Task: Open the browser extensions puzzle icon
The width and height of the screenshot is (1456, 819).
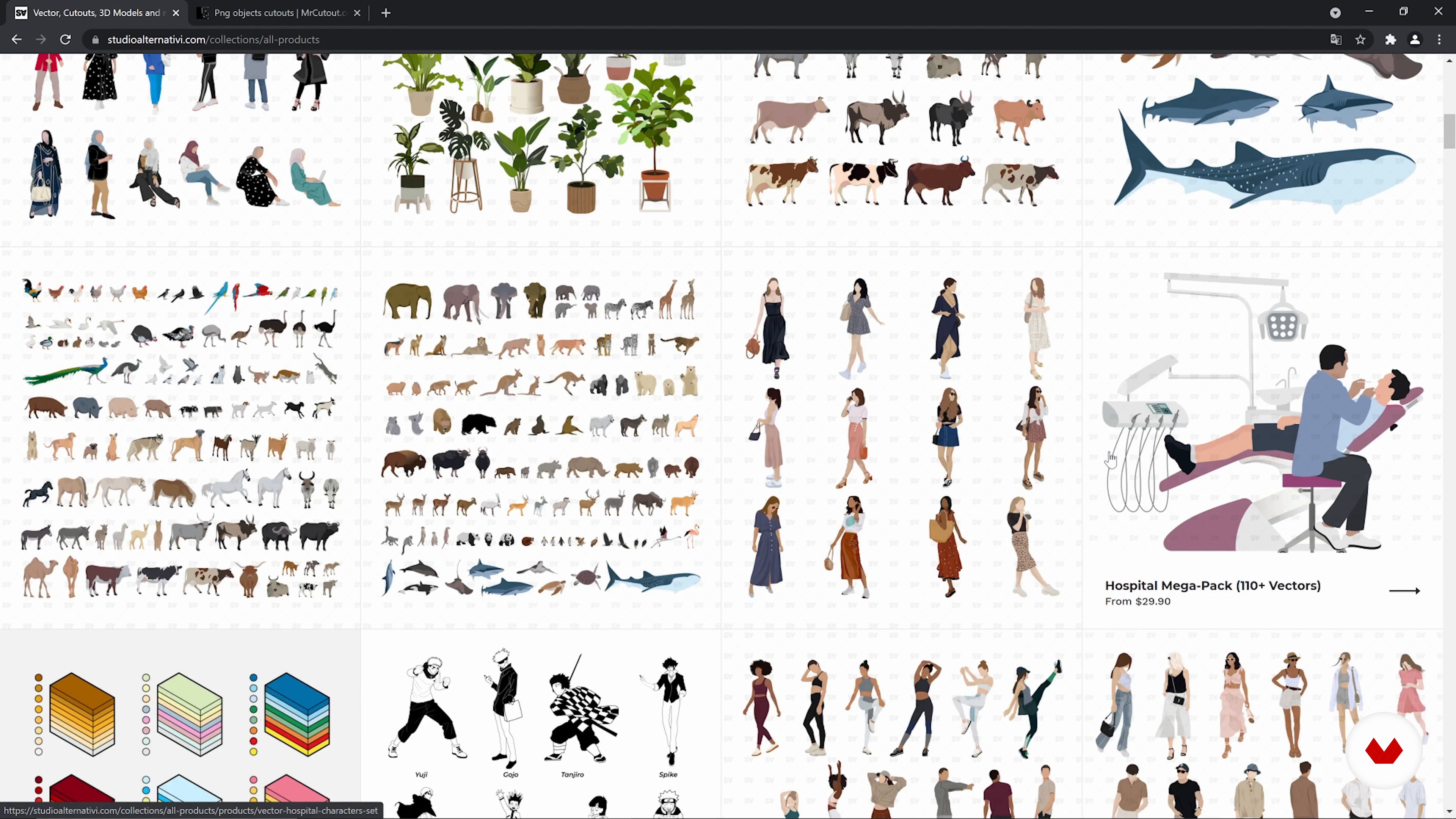Action: tap(1390, 39)
